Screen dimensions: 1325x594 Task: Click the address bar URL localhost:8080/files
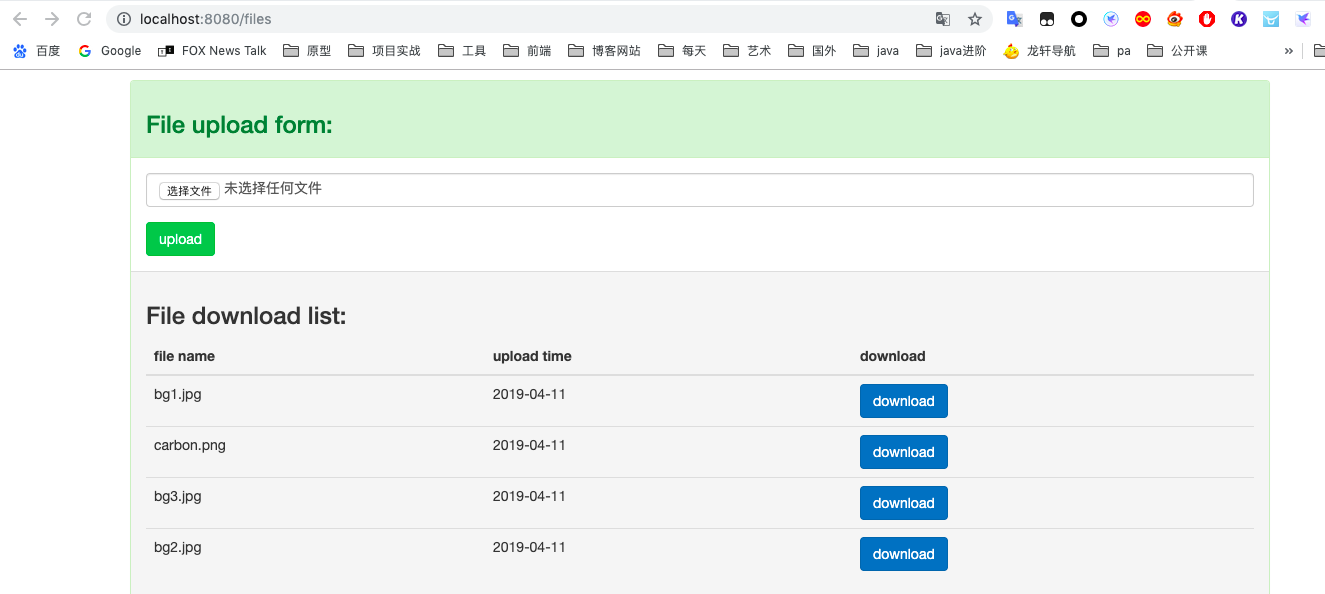206,19
